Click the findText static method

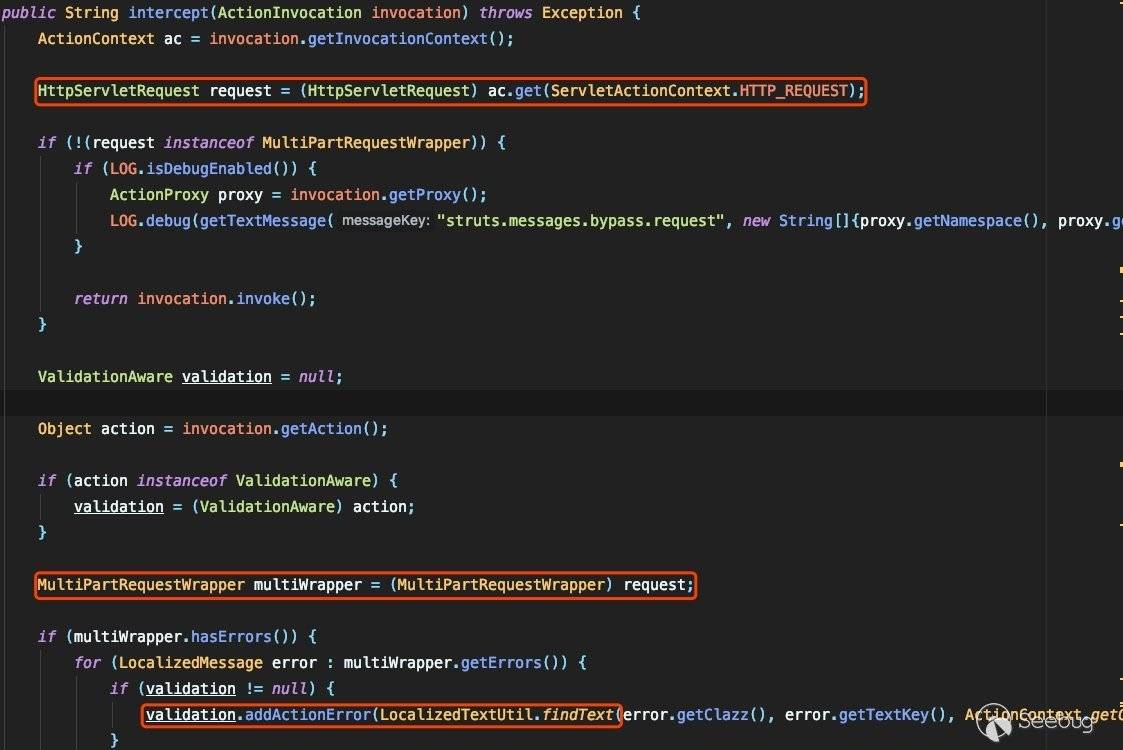click(x=577, y=714)
